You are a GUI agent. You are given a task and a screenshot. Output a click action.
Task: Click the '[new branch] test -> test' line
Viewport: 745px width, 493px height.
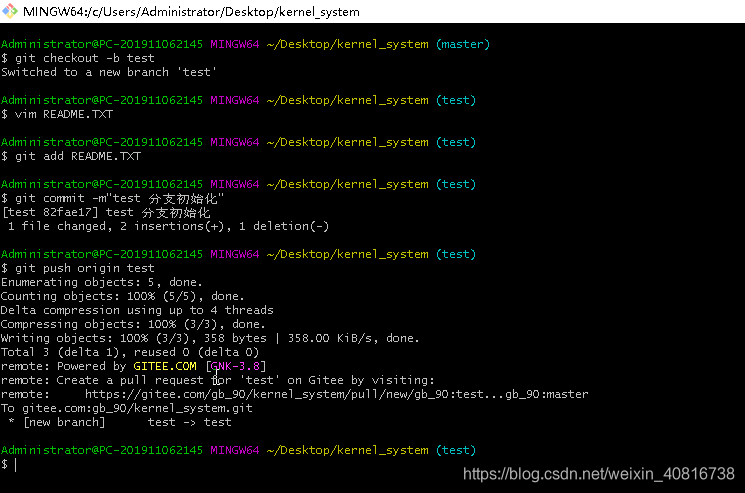120,422
